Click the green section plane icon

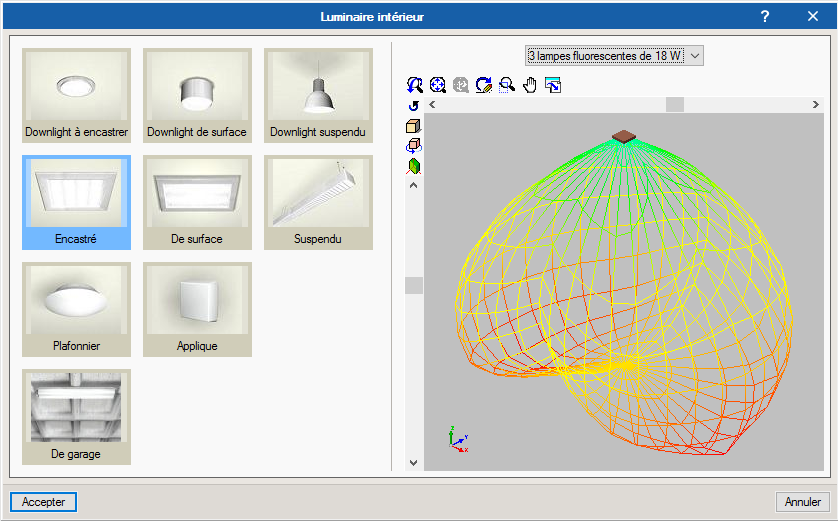(x=414, y=166)
